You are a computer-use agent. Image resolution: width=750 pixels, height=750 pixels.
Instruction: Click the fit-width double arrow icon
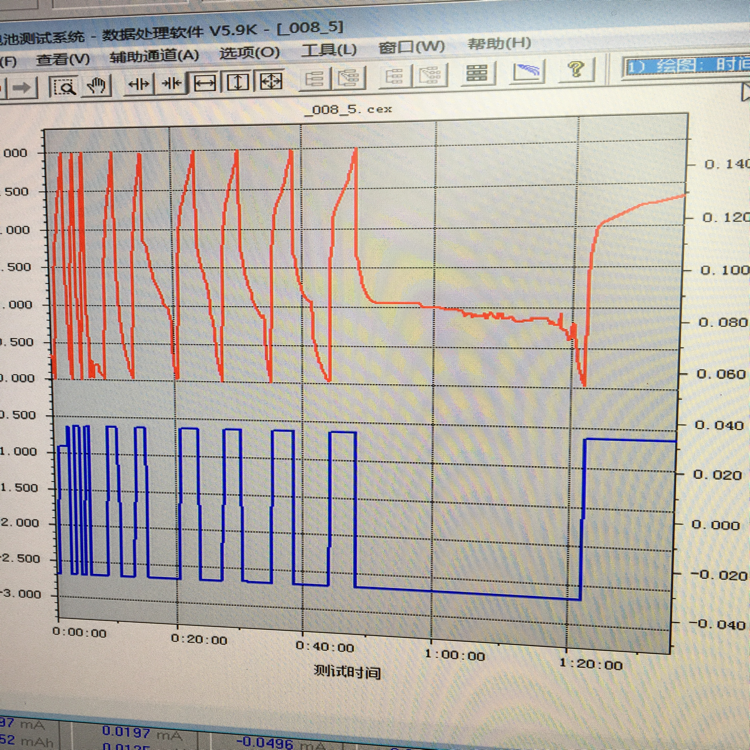(205, 83)
